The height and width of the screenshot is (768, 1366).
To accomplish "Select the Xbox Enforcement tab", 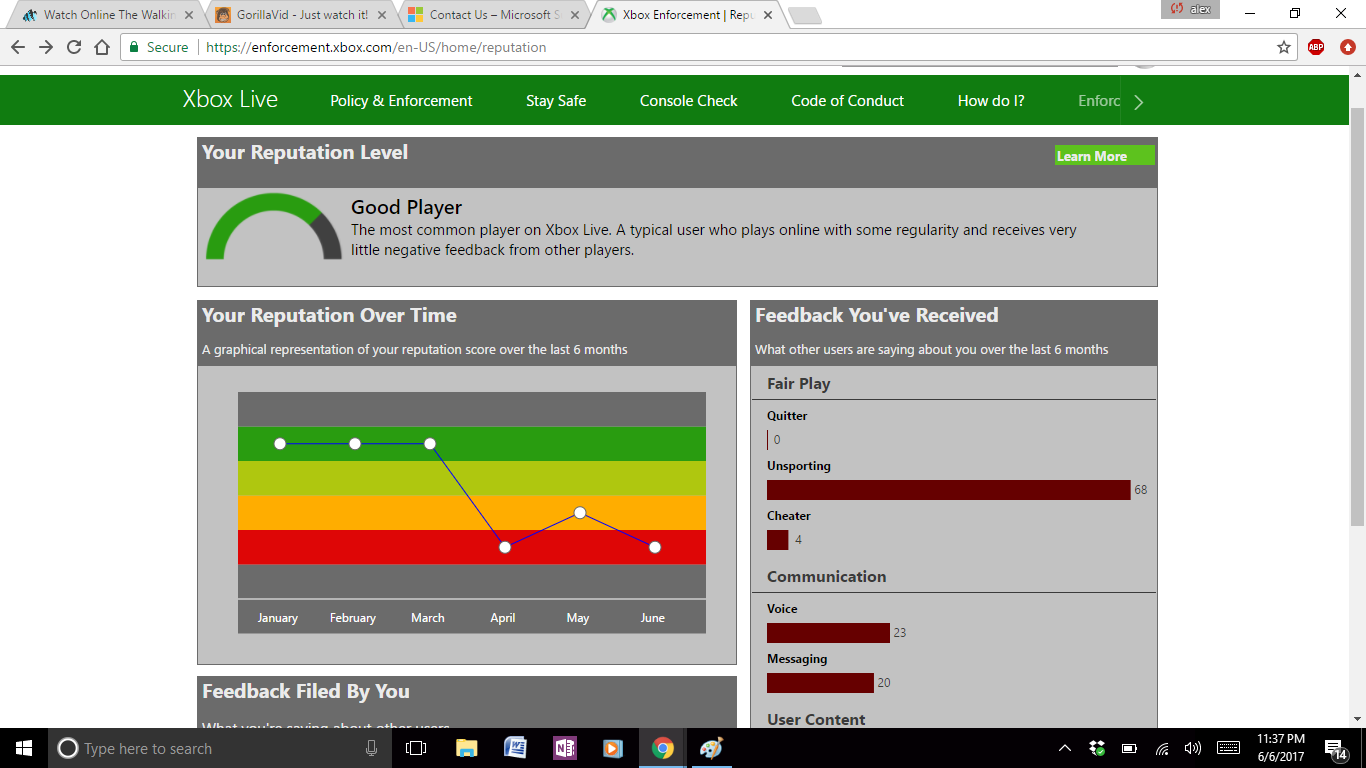I will tap(686, 15).
